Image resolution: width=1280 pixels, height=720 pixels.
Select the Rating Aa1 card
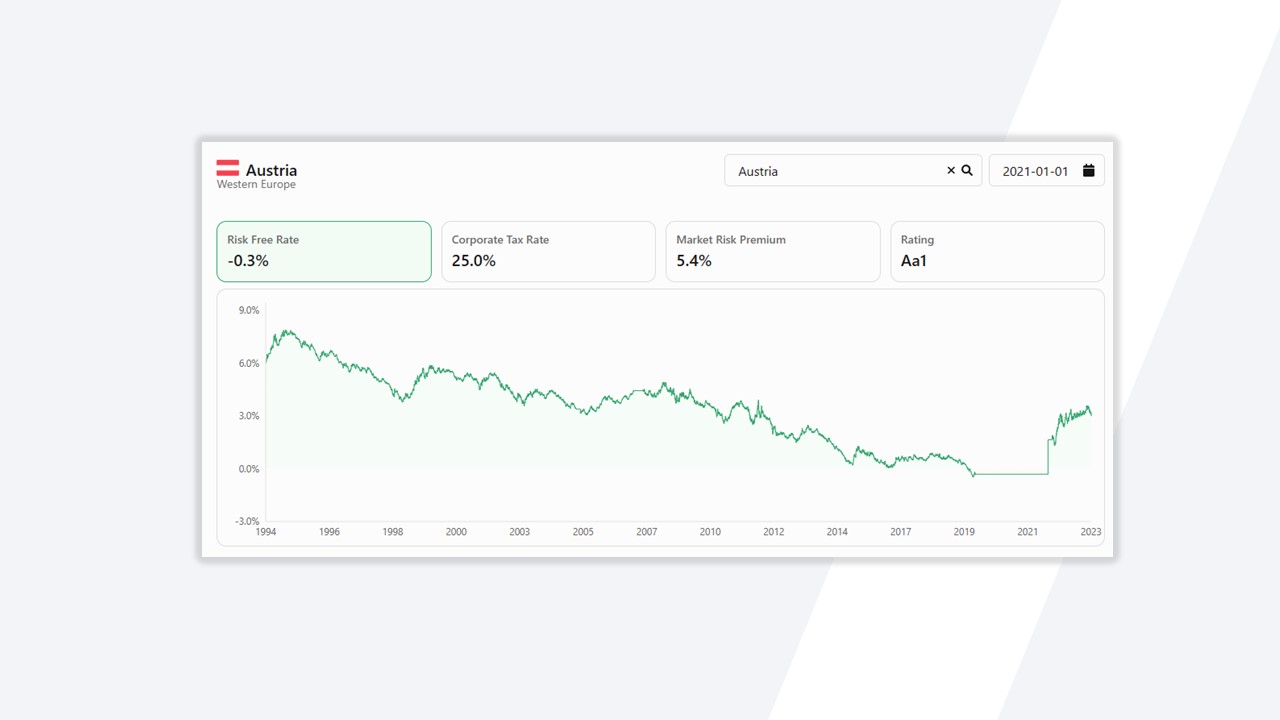tap(997, 251)
